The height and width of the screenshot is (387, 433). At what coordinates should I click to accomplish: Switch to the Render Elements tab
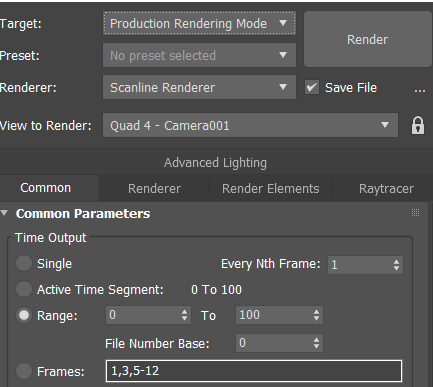click(x=270, y=189)
